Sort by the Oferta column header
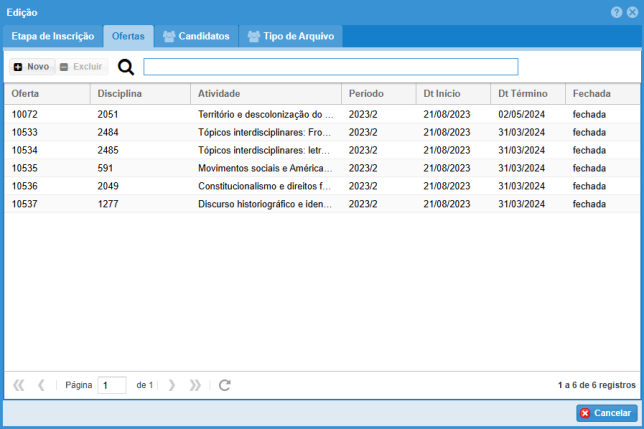The width and height of the screenshot is (644, 429). [x=46, y=93]
